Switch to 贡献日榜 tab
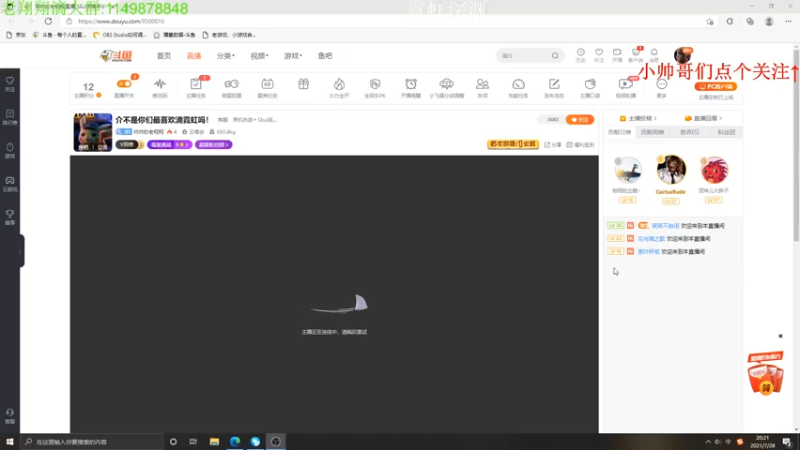 click(619, 132)
